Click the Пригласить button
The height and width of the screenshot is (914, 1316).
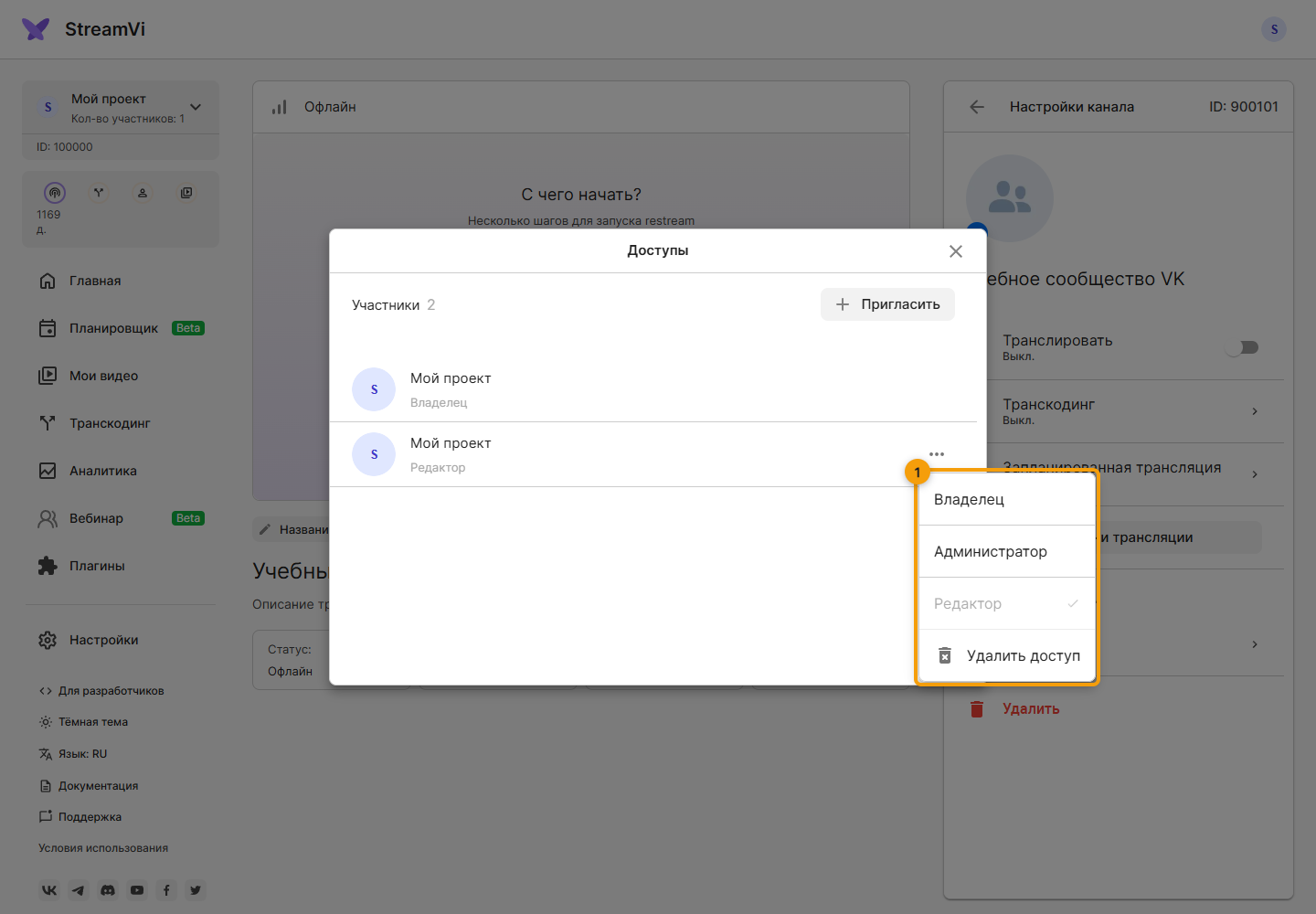[887, 304]
